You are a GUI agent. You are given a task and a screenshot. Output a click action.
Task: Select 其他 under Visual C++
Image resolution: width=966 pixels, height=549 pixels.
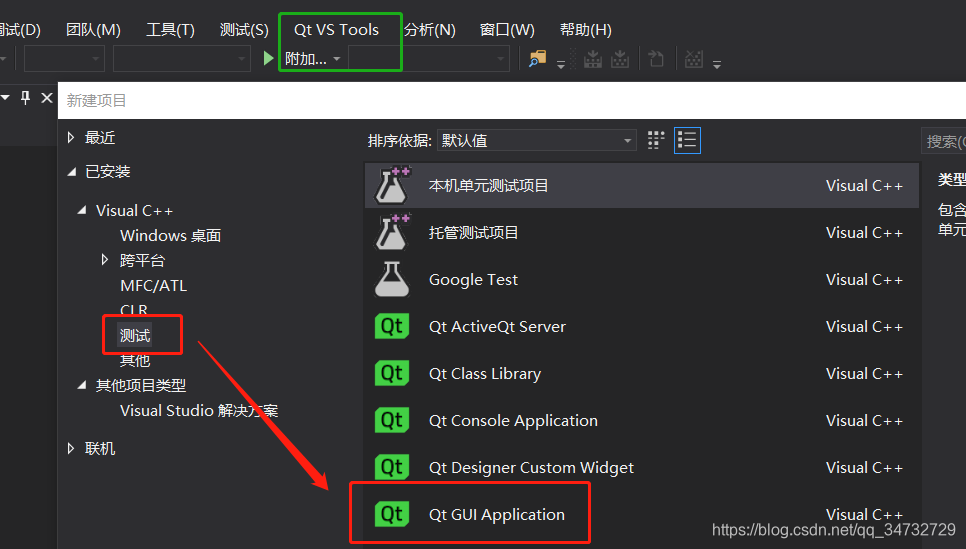pyautogui.click(x=135, y=360)
